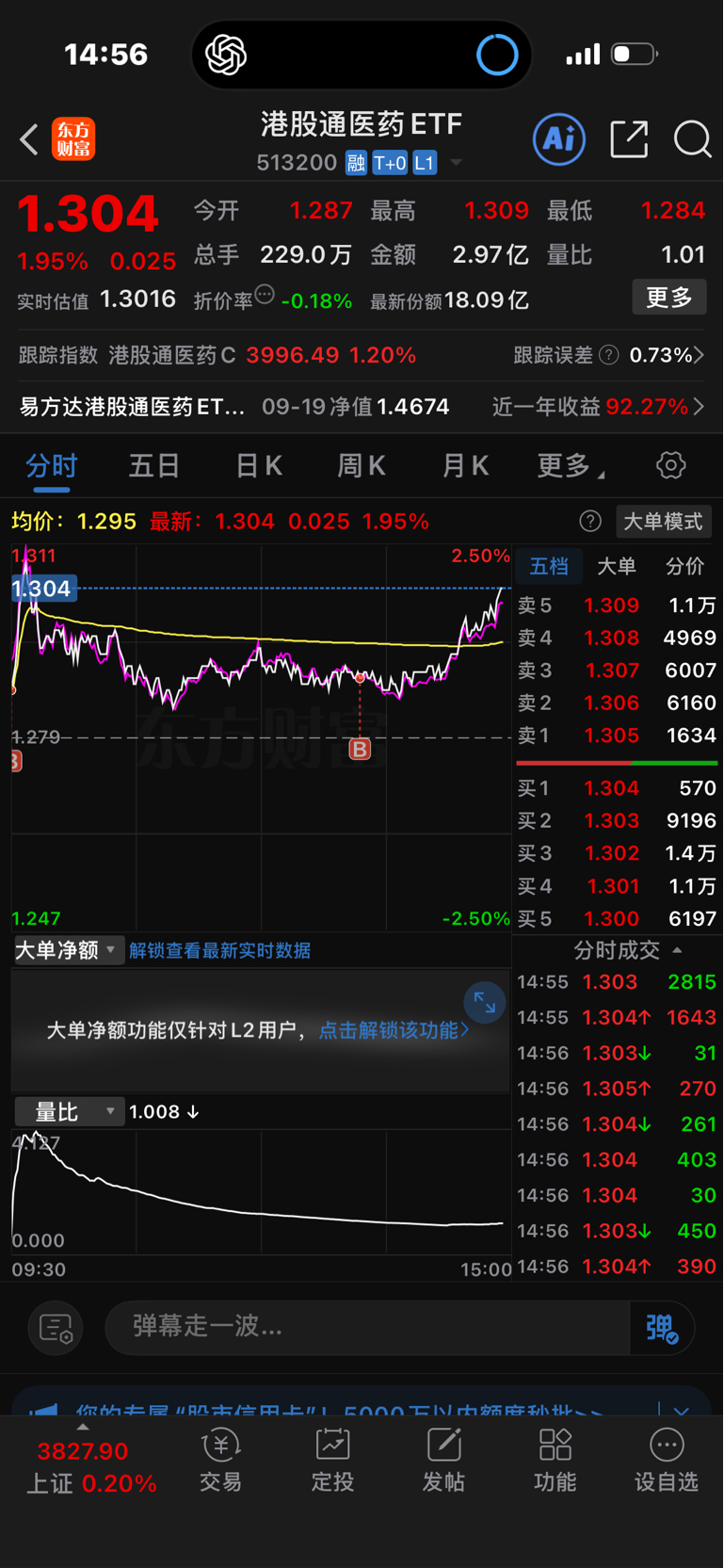This screenshot has height=1568, width=724.
Task: Open 更多 chart period dropdown
Action: click(571, 465)
